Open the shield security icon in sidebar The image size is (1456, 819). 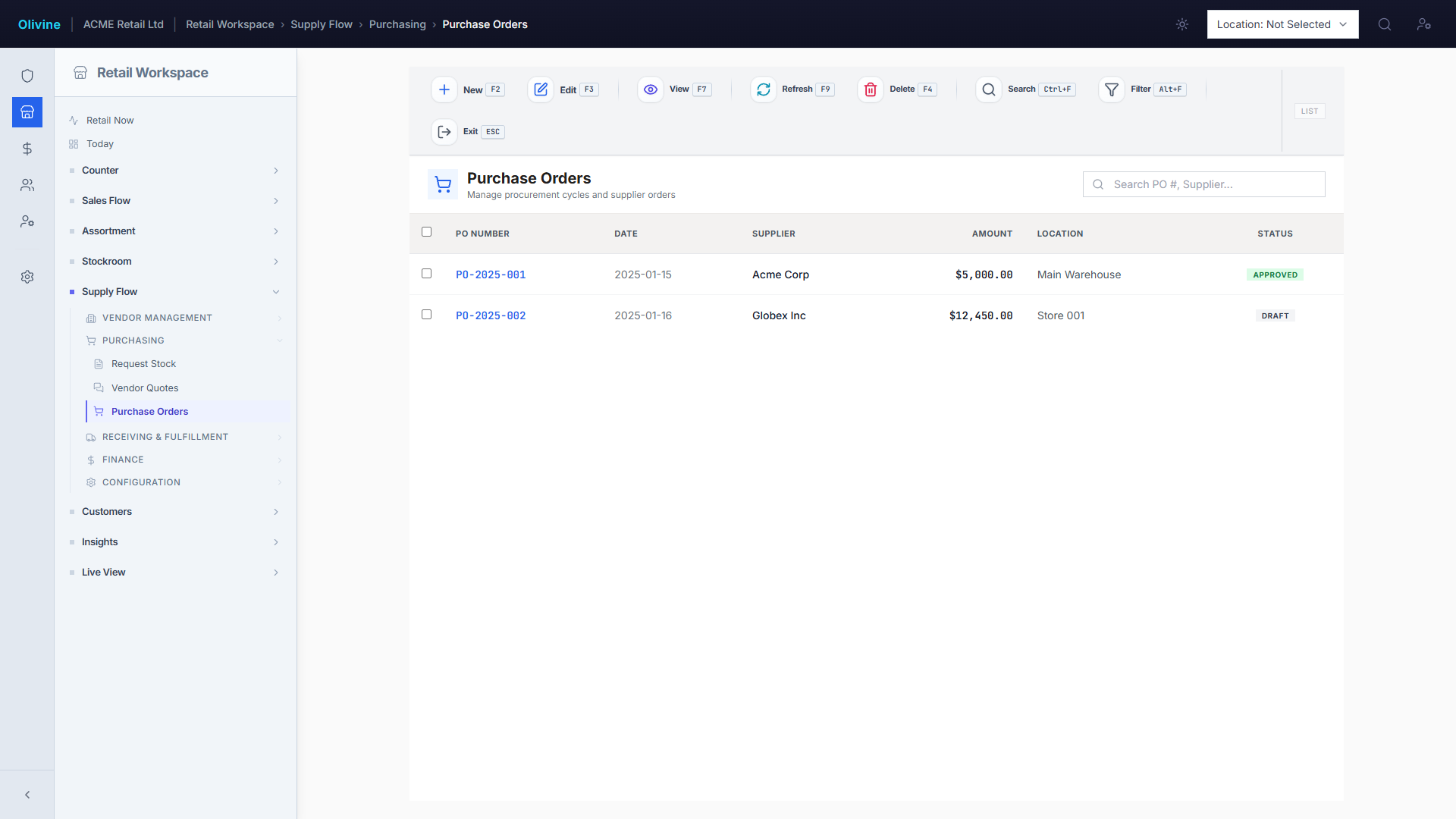pos(27,76)
